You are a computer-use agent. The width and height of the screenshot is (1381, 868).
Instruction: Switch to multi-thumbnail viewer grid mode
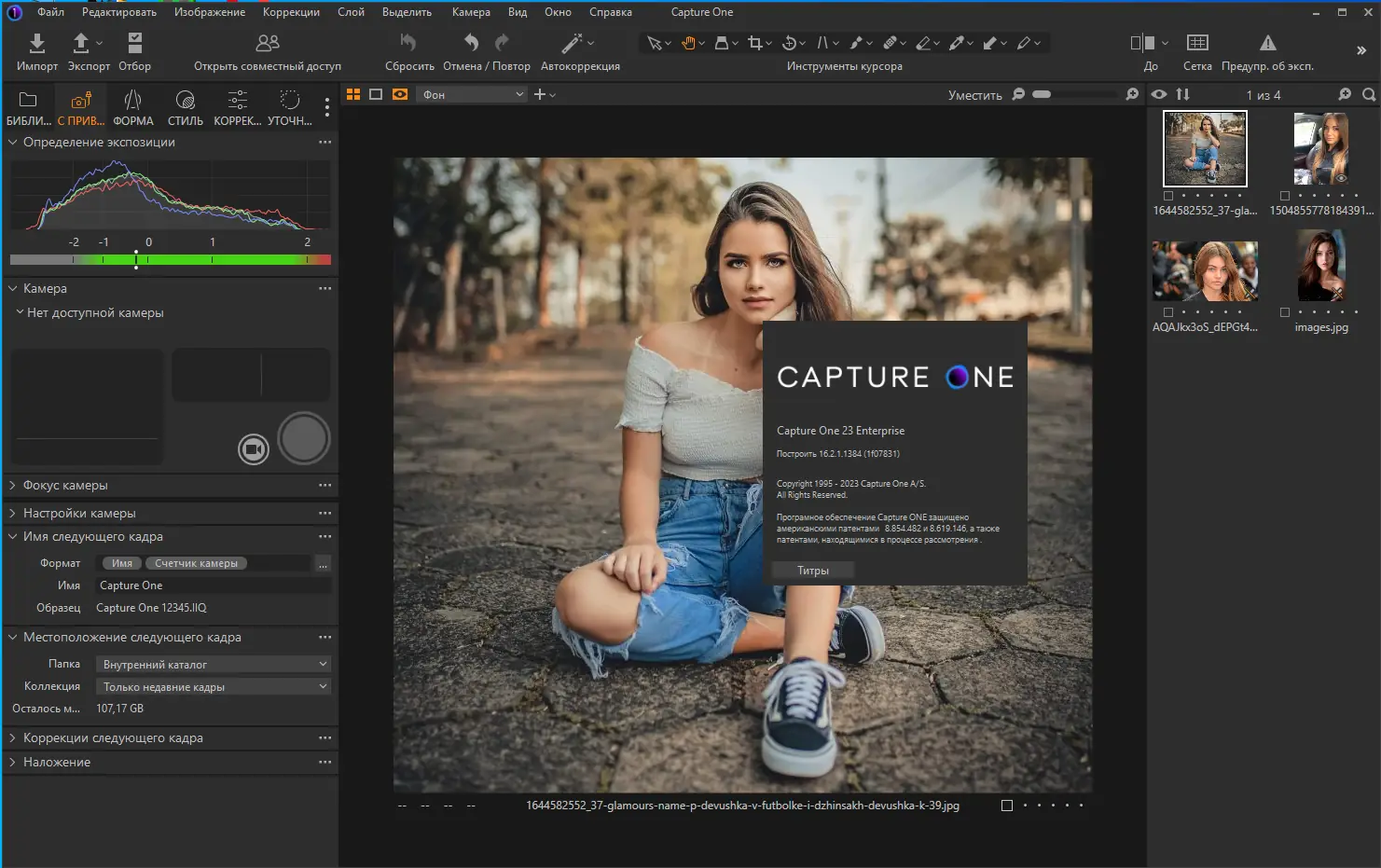coord(353,94)
